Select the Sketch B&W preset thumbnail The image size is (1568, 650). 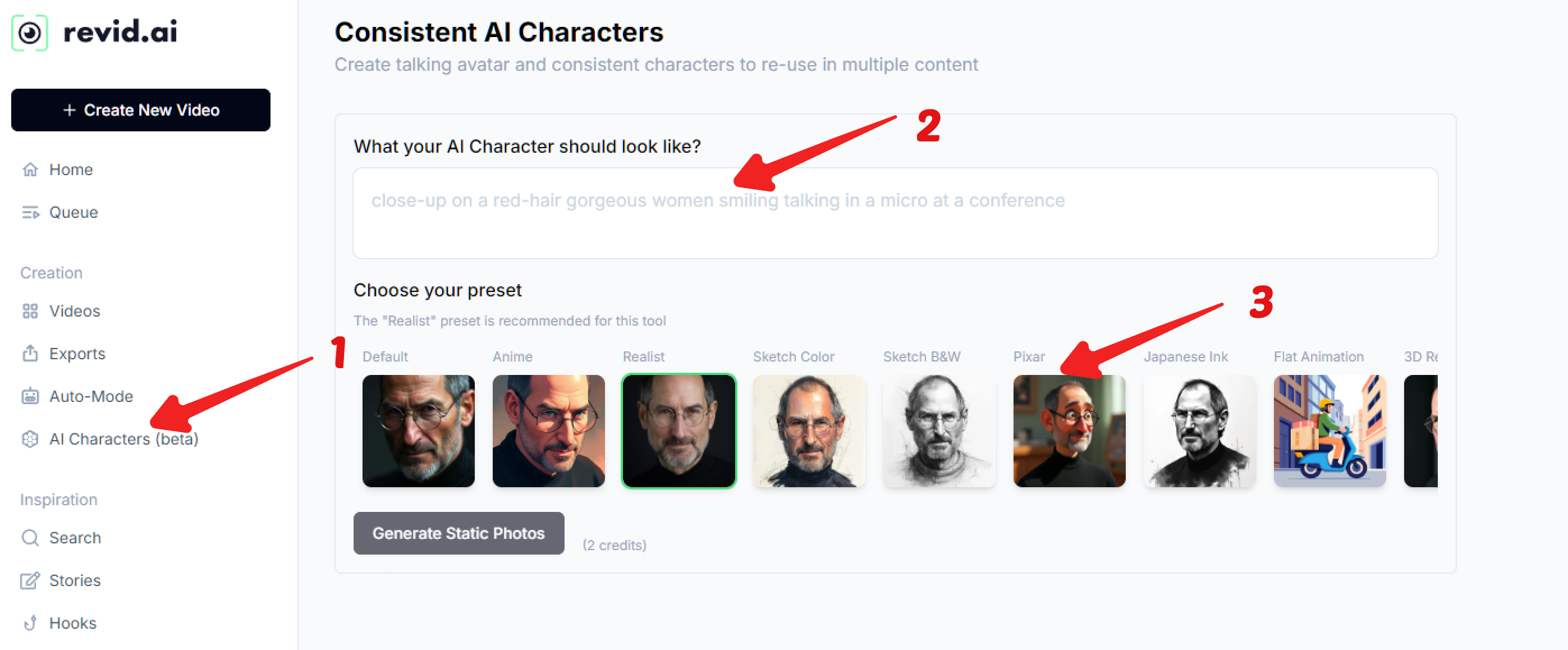tap(938, 431)
